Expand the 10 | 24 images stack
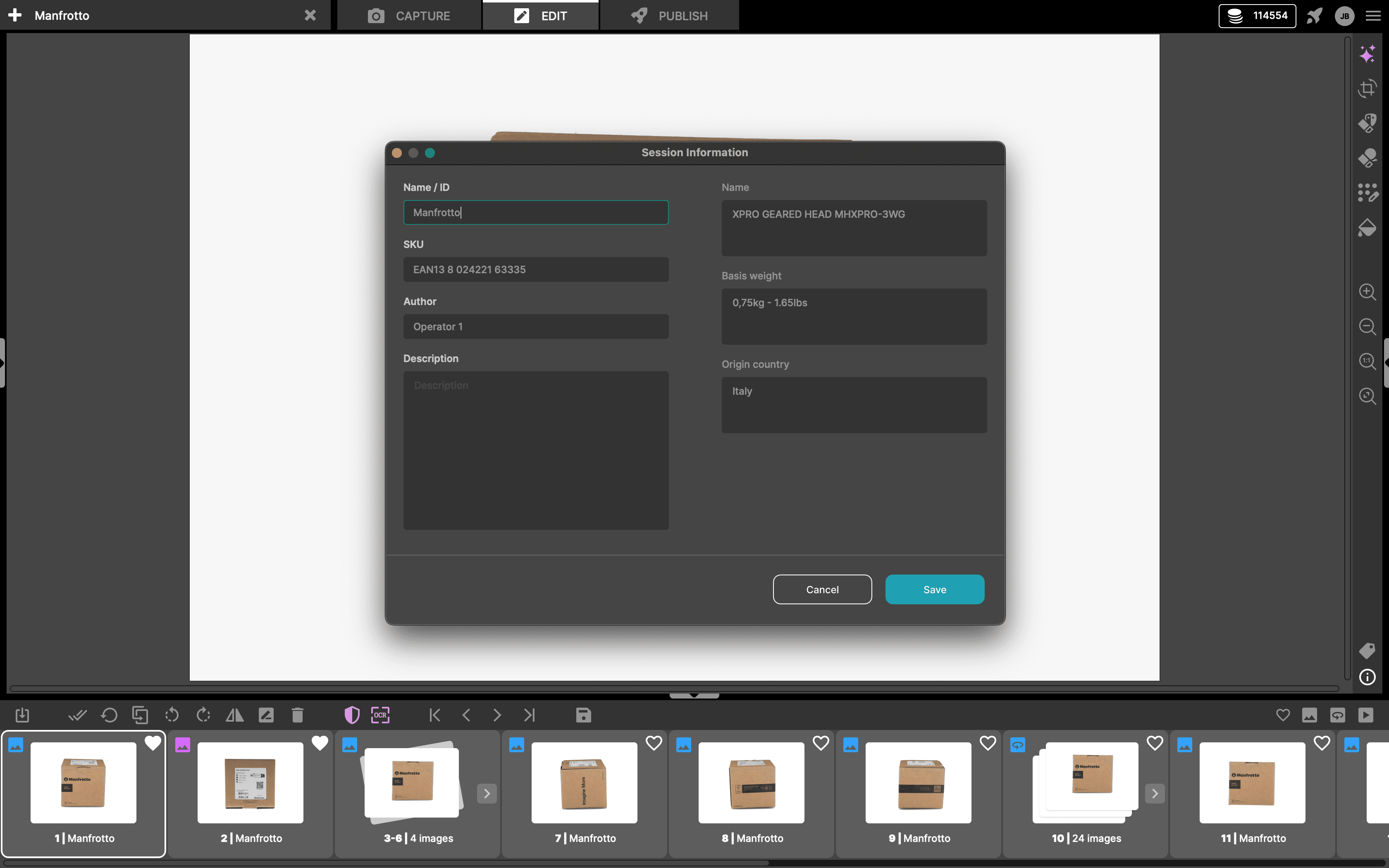This screenshot has width=1389, height=868. (1155, 793)
